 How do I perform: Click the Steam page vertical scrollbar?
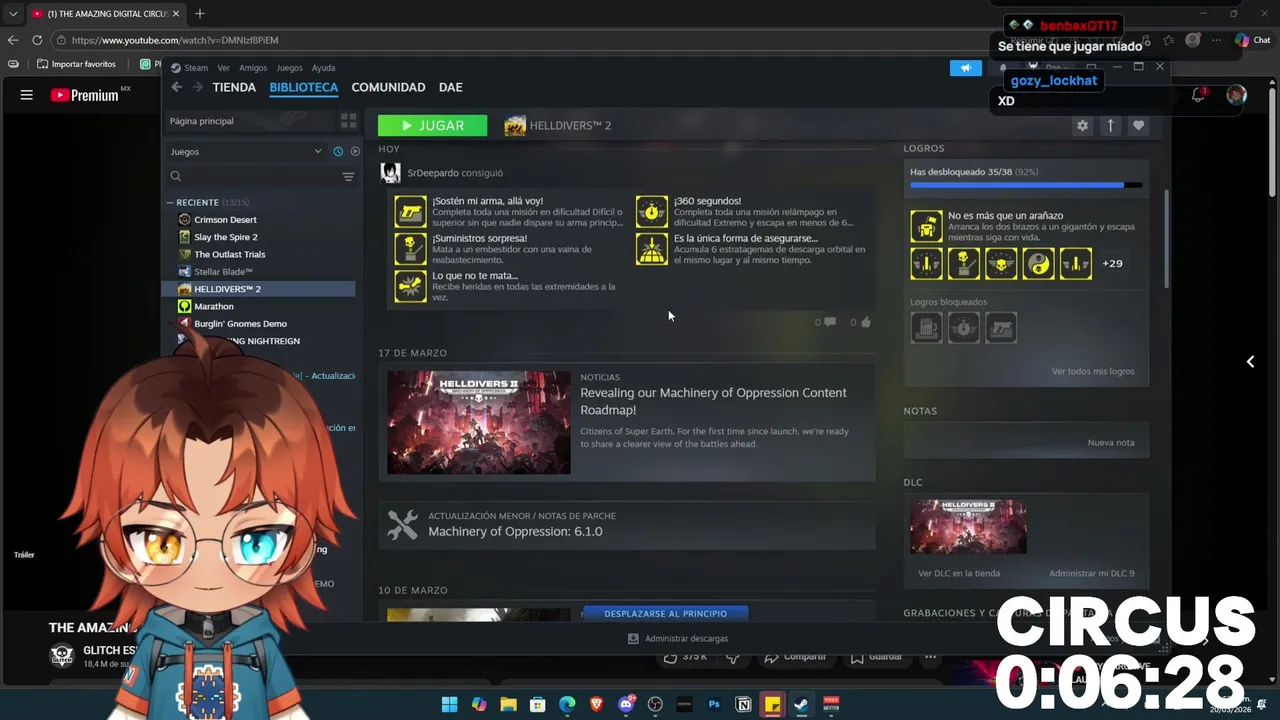pyautogui.click(x=1167, y=238)
